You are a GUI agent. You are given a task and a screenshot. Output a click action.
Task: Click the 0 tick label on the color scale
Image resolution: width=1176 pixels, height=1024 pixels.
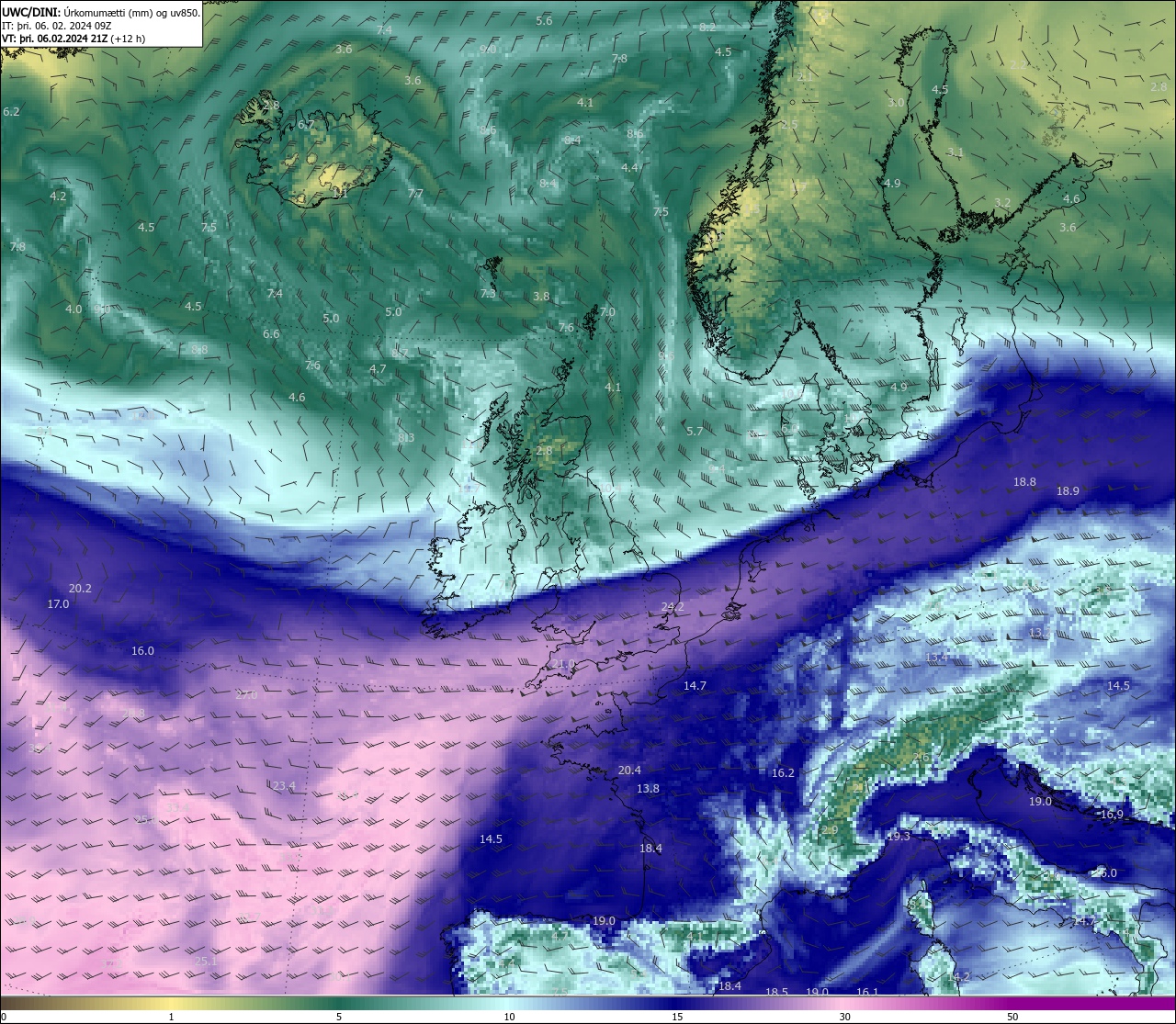pyautogui.click(x=3, y=1017)
